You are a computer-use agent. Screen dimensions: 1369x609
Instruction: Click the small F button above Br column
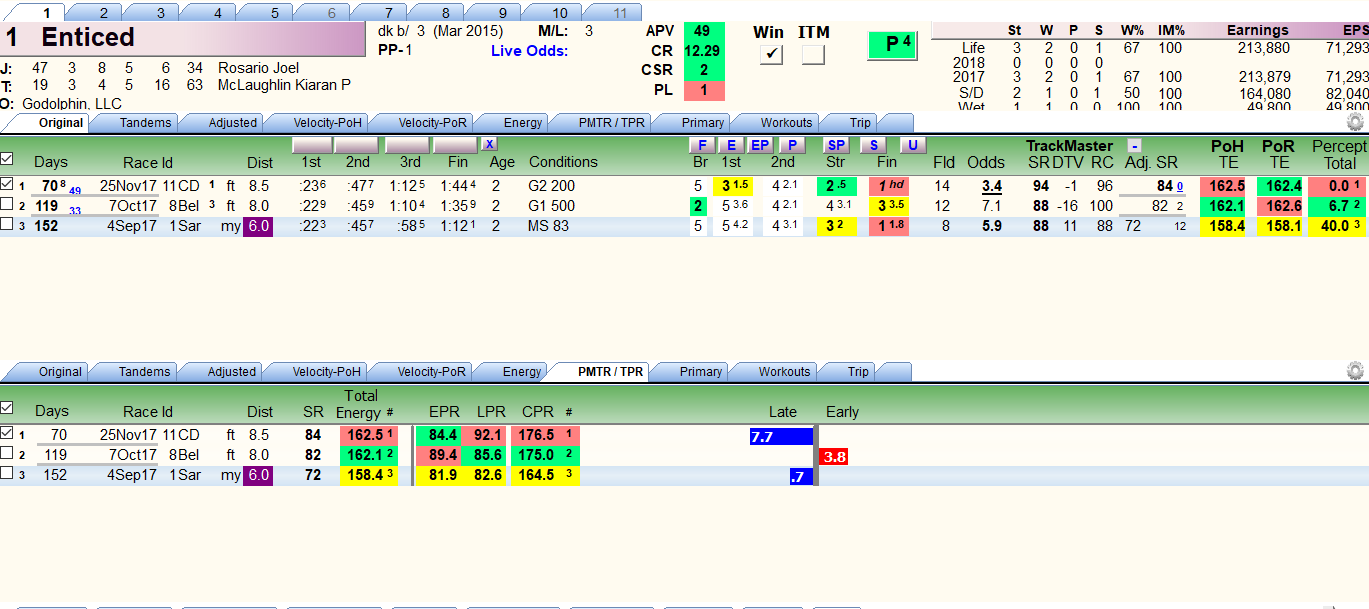pyautogui.click(x=703, y=145)
